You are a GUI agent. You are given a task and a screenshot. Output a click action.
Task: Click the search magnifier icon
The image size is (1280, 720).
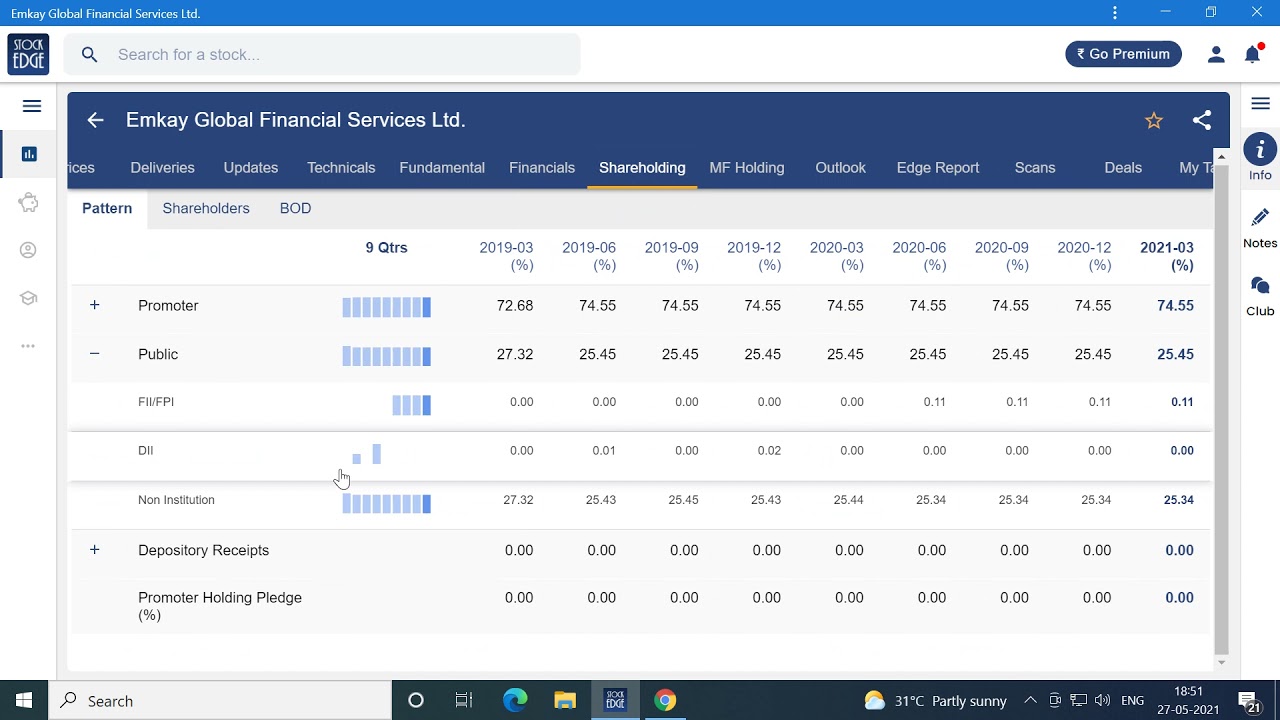(90, 55)
